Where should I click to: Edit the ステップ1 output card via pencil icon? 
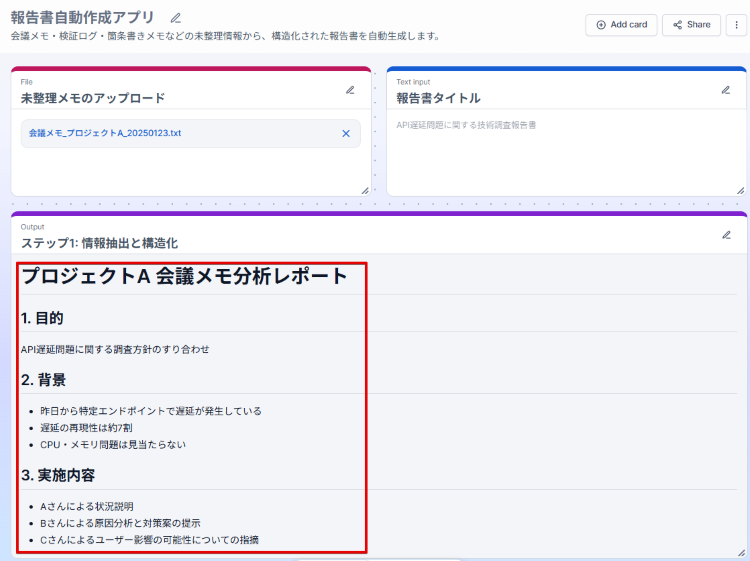726,235
